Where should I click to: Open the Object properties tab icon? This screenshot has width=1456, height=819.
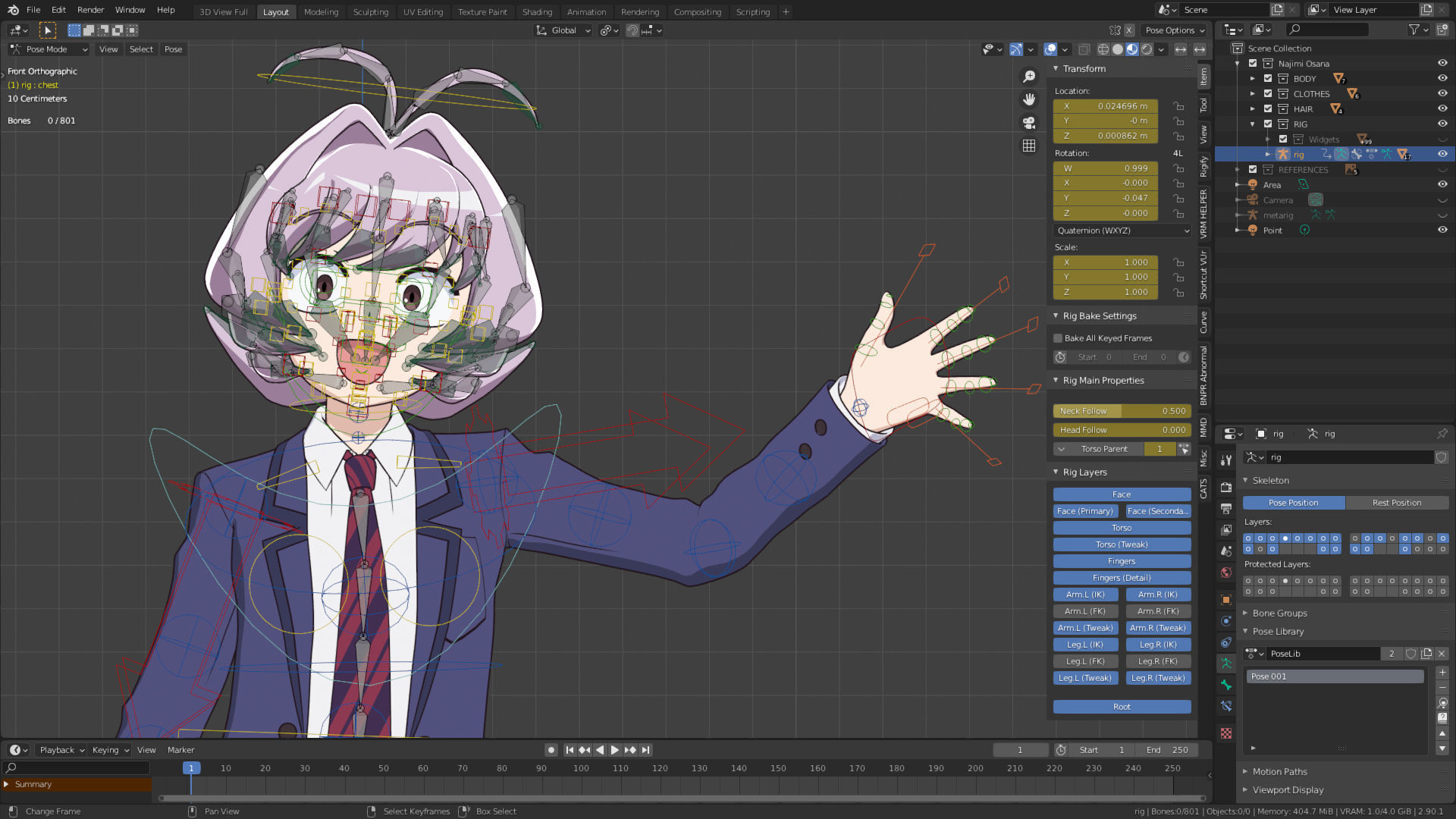(x=1226, y=600)
